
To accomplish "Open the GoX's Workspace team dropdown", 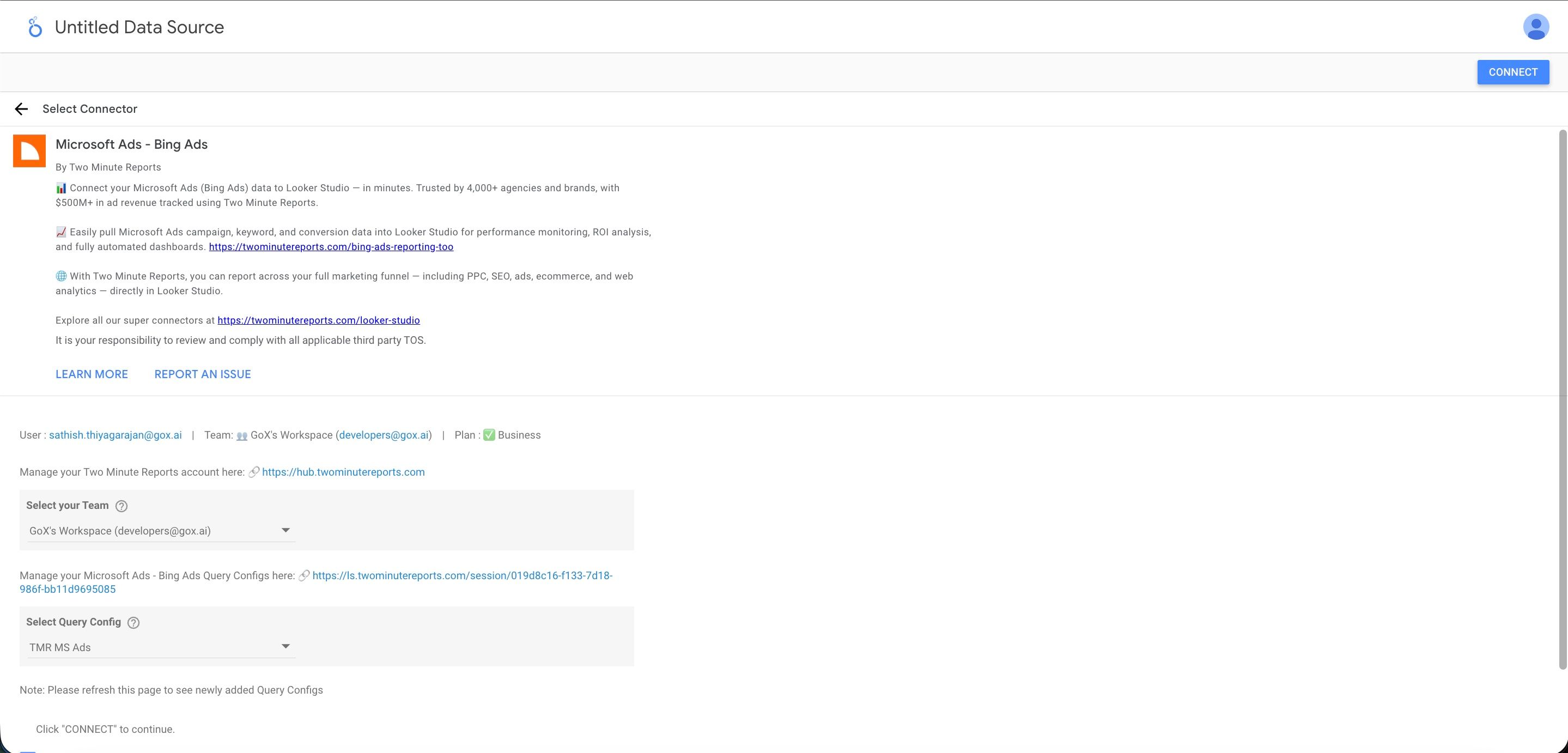I will coord(286,529).
